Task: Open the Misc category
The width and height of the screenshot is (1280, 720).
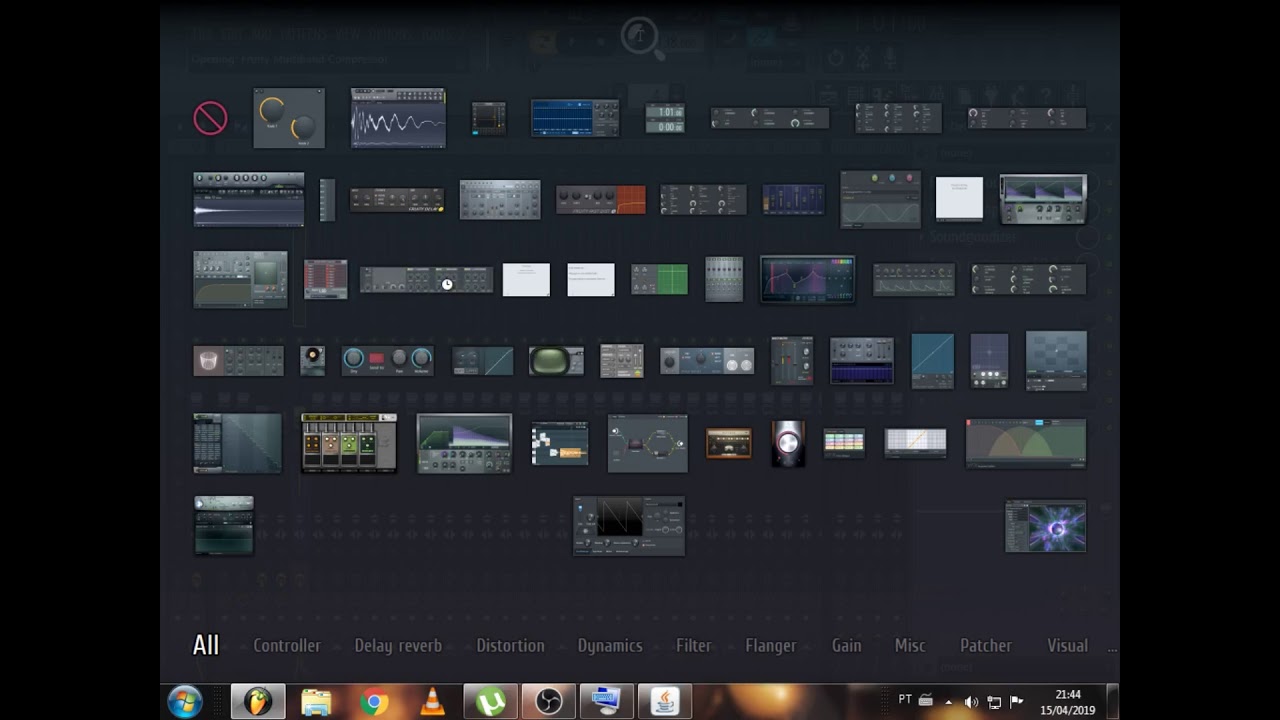Action: 910,645
